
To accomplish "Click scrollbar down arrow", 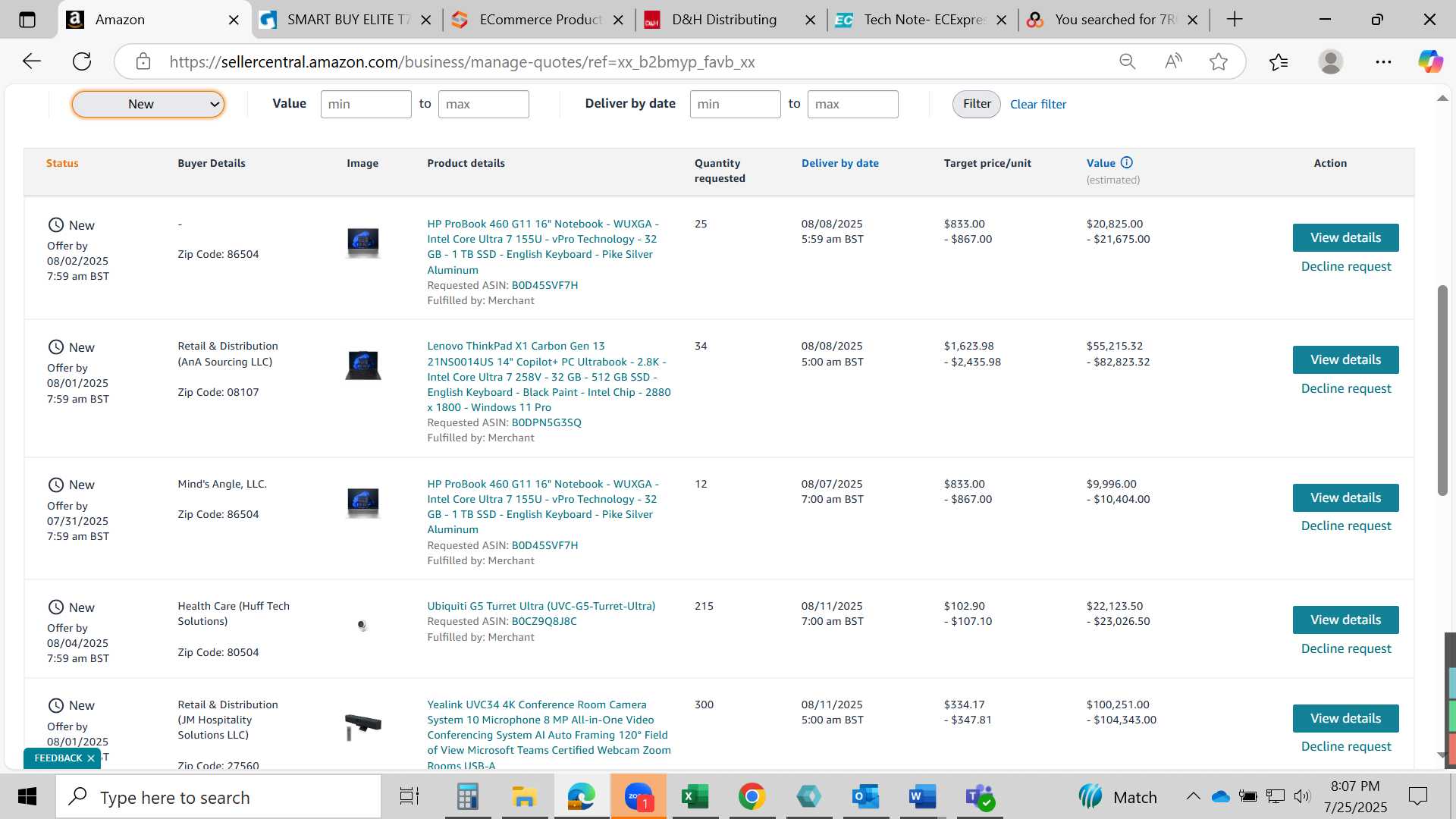I will coord(1442,755).
